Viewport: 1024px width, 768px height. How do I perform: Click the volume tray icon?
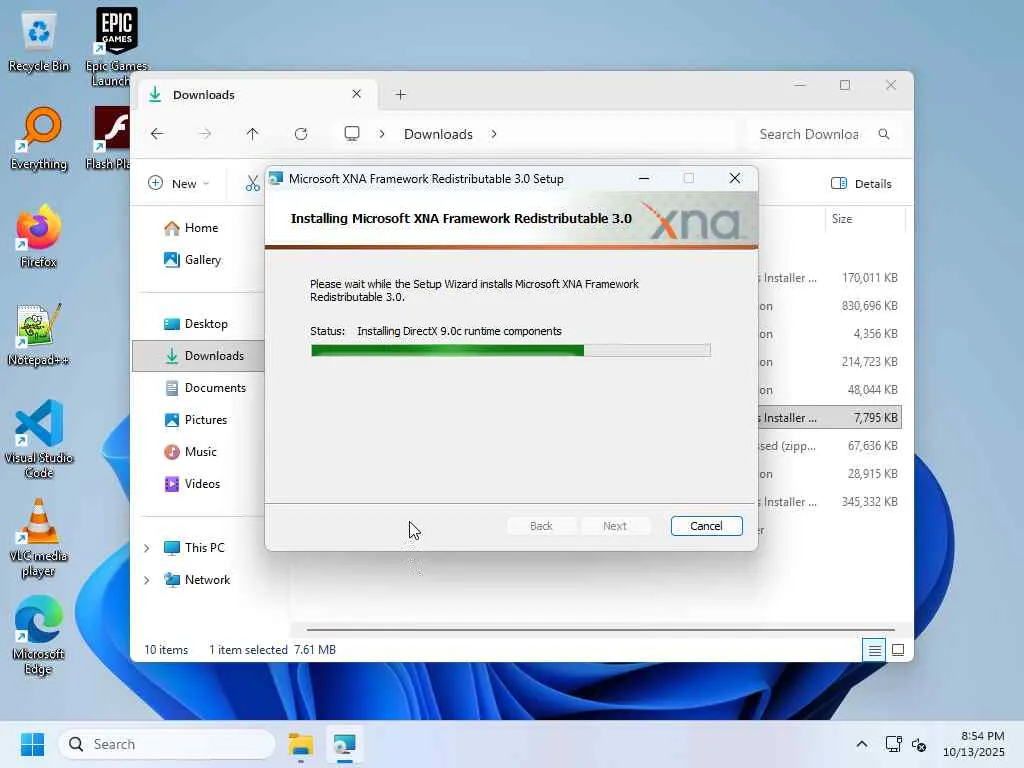click(919, 744)
